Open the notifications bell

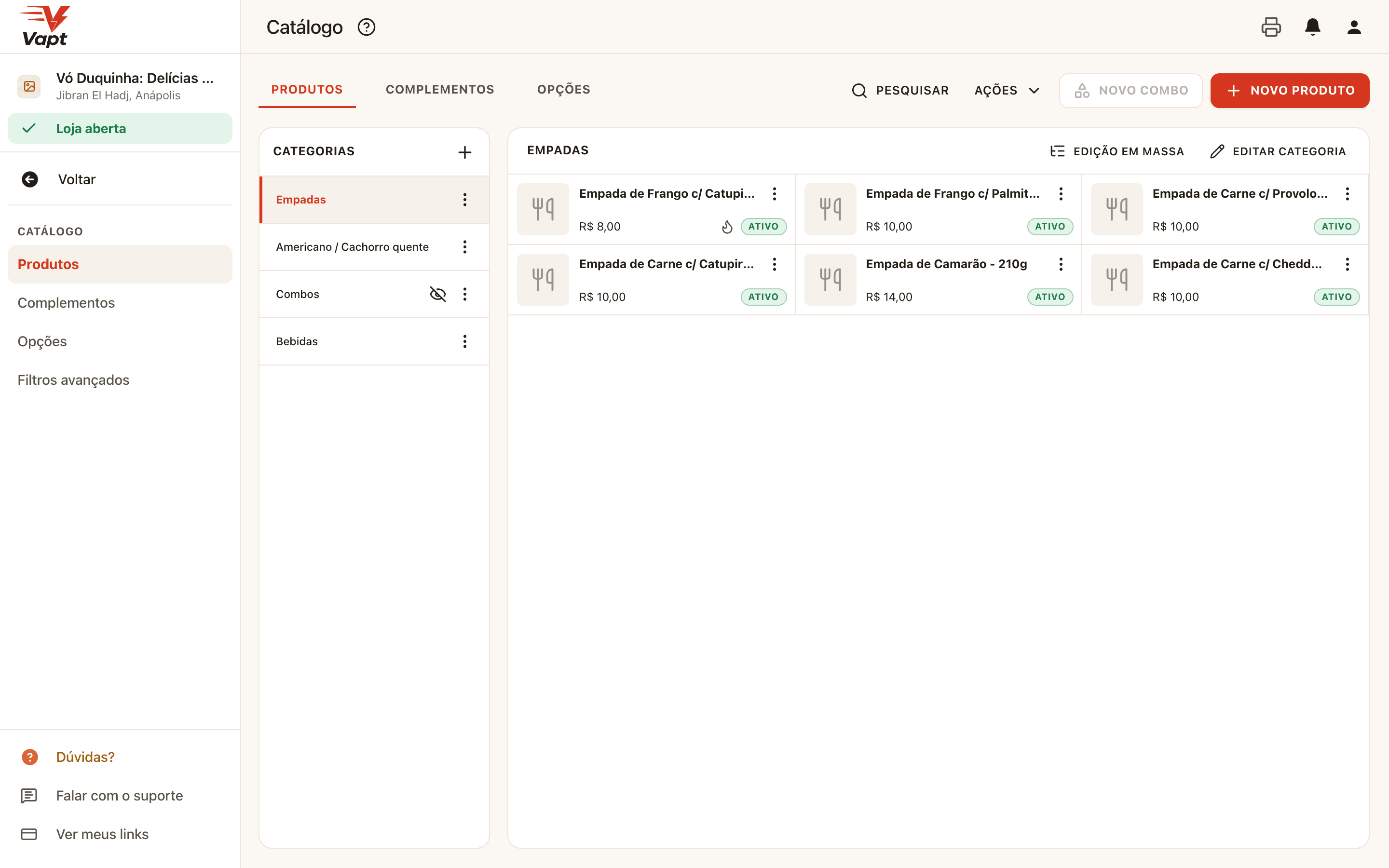coord(1313,27)
